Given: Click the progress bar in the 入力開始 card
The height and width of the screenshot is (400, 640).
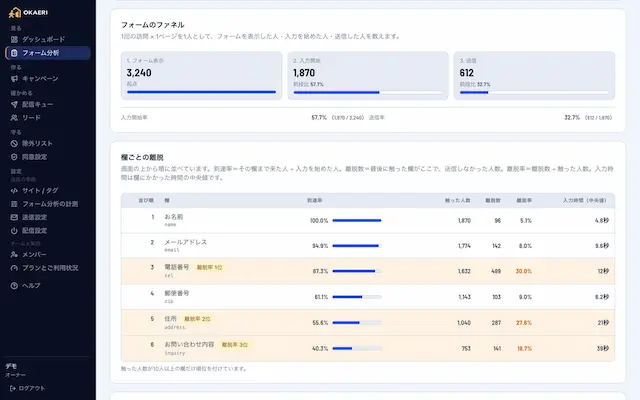Looking at the screenshot, I should click(x=368, y=93).
